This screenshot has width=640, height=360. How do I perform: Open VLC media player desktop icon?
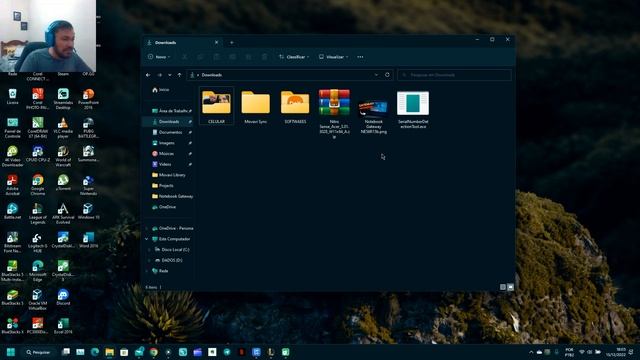[x=63, y=128]
